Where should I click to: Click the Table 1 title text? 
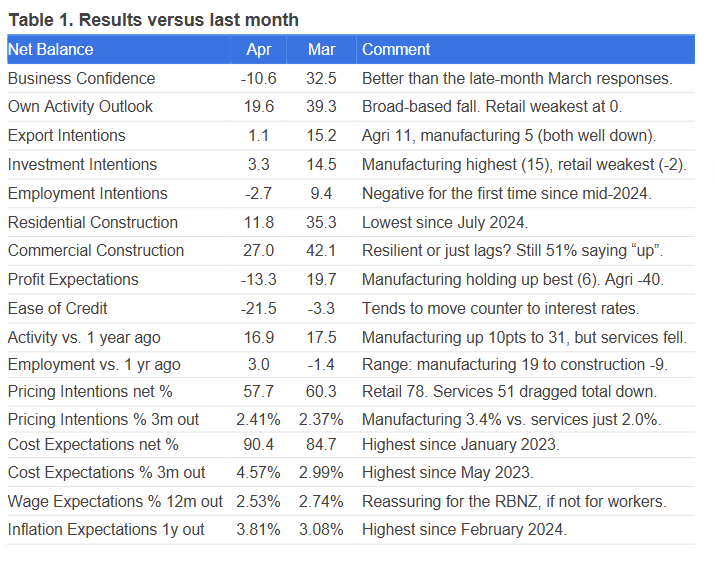pyautogui.click(x=152, y=20)
